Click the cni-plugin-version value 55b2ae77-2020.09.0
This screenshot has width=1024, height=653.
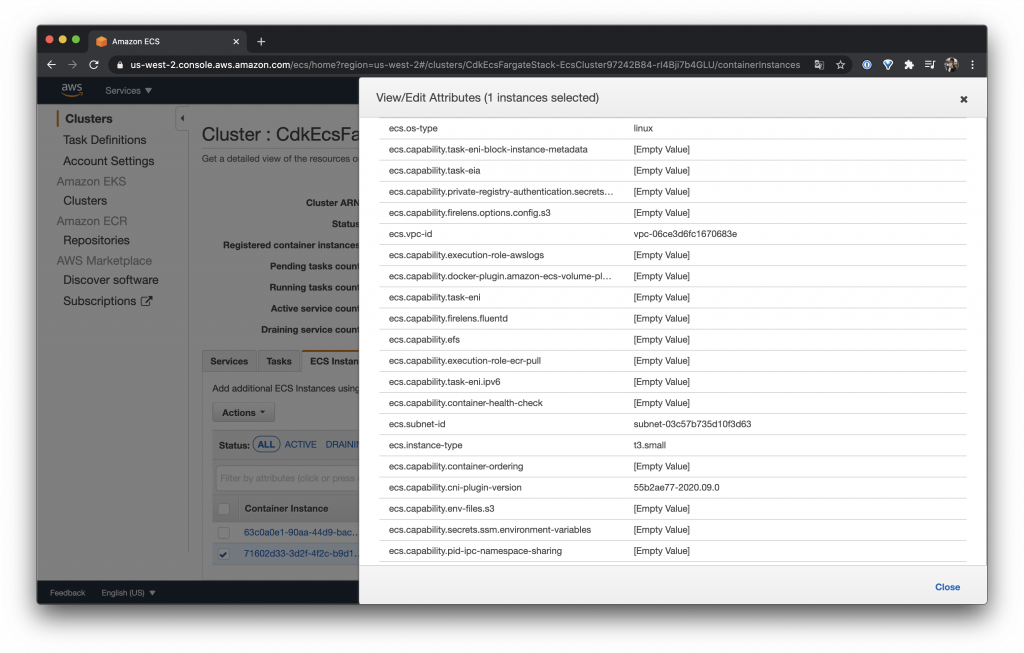pos(676,487)
